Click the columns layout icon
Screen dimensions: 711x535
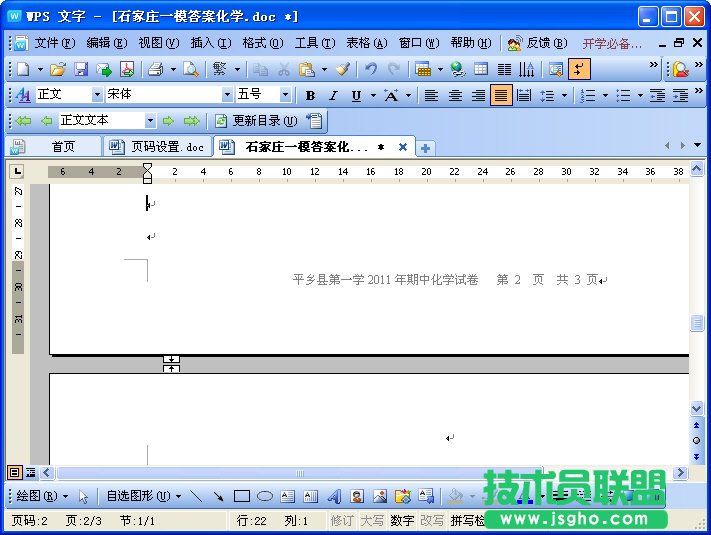click(504, 69)
